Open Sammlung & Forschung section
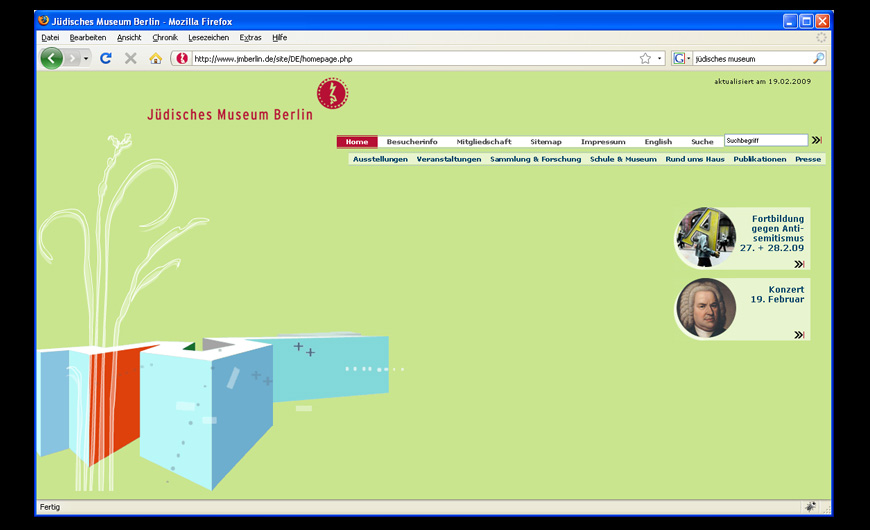870x530 pixels. pos(535,159)
